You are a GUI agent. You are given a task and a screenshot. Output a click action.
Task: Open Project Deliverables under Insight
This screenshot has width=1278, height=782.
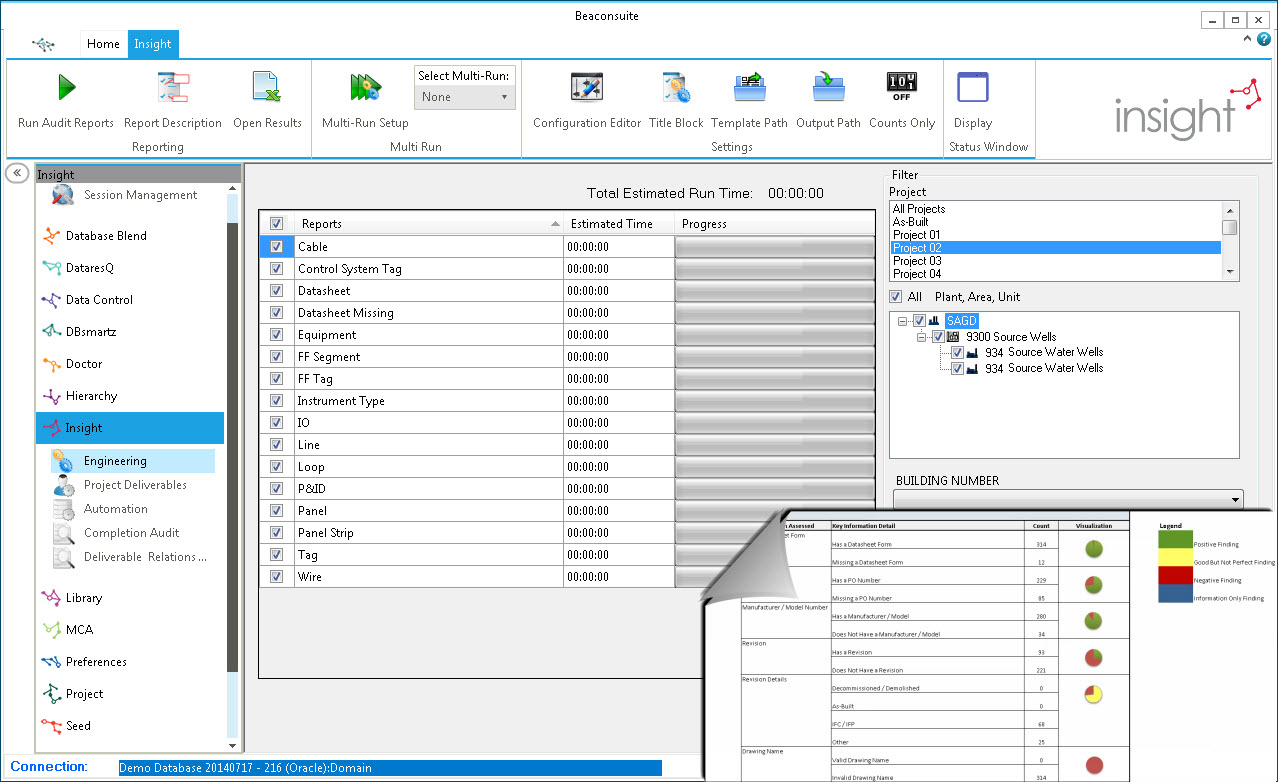135,485
